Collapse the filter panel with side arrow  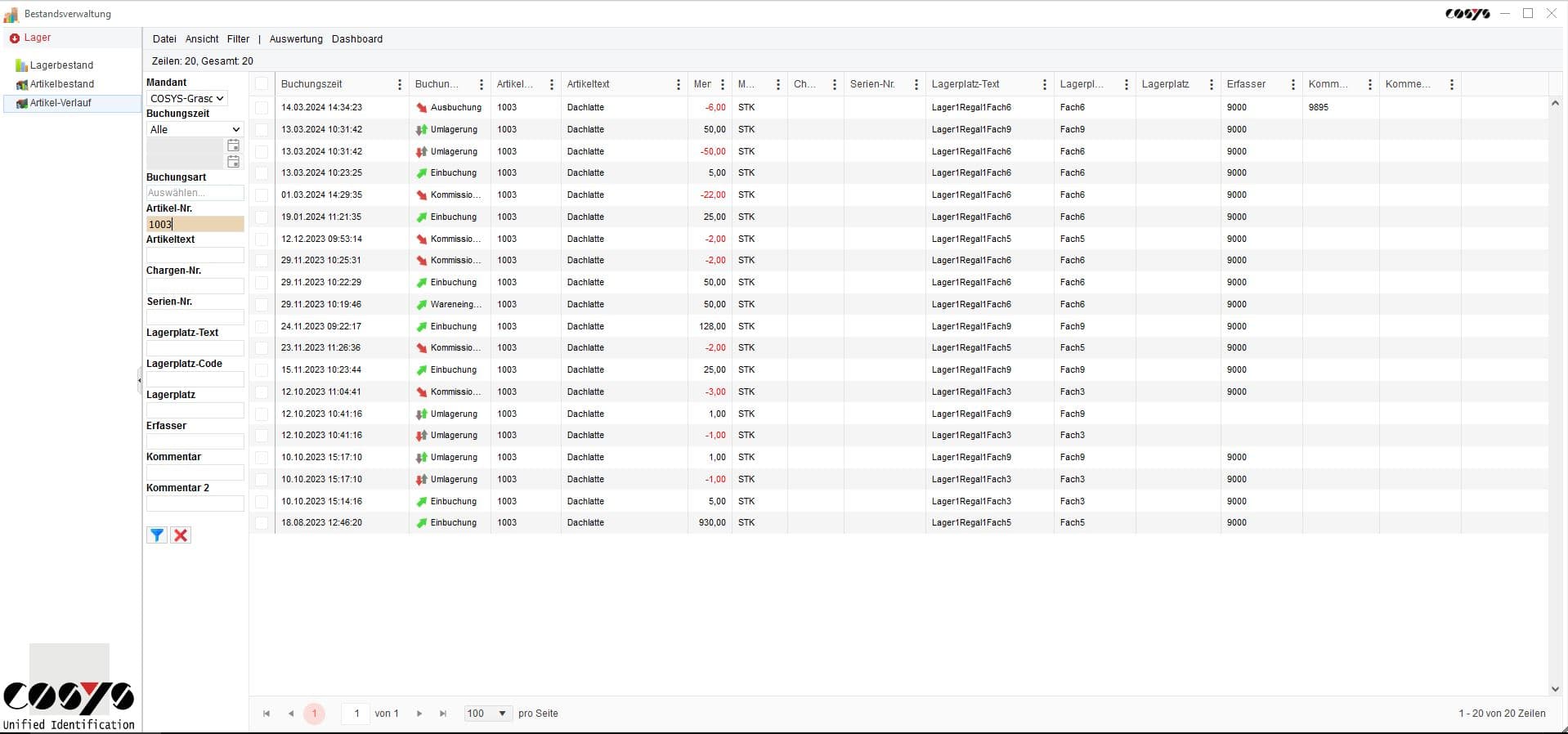[139, 380]
